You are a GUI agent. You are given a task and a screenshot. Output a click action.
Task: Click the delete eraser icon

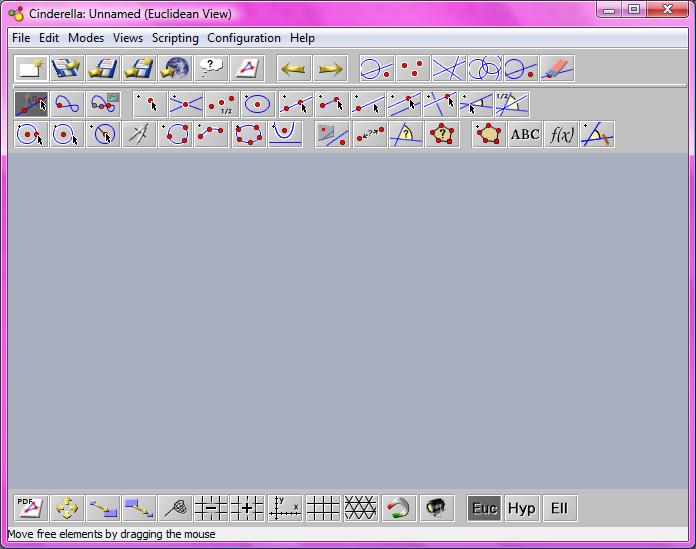pos(557,68)
